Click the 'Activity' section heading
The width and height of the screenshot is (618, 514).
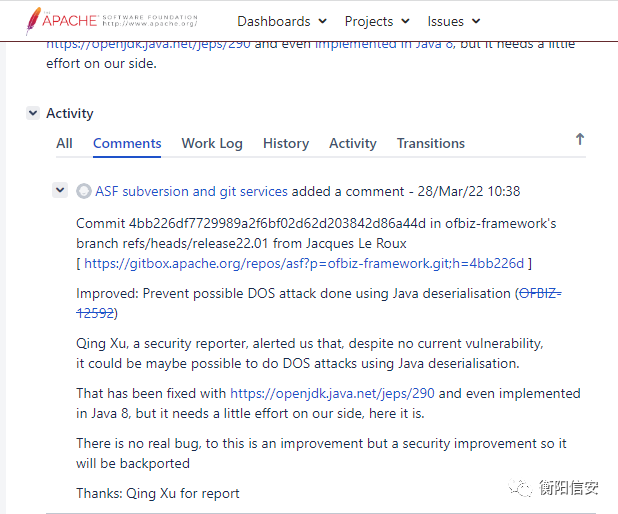(x=70, y=113)
